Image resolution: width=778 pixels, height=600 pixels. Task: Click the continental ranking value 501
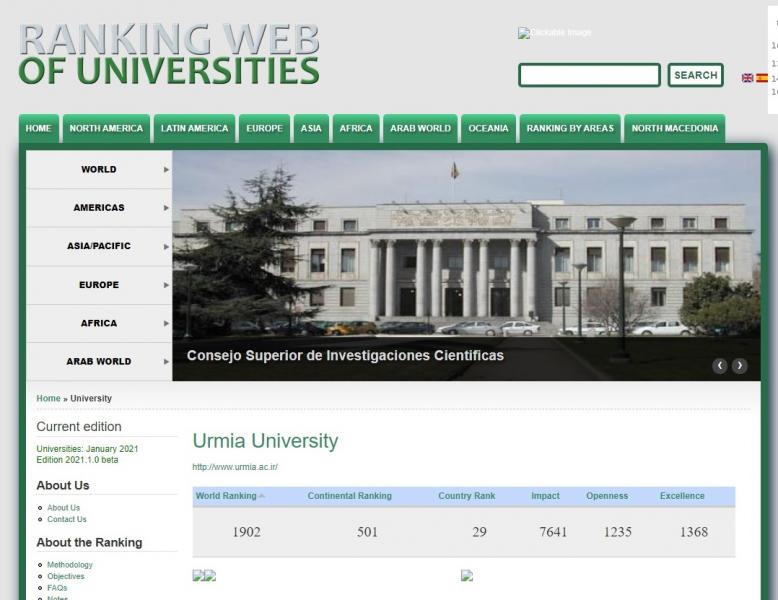pos(367,532)
